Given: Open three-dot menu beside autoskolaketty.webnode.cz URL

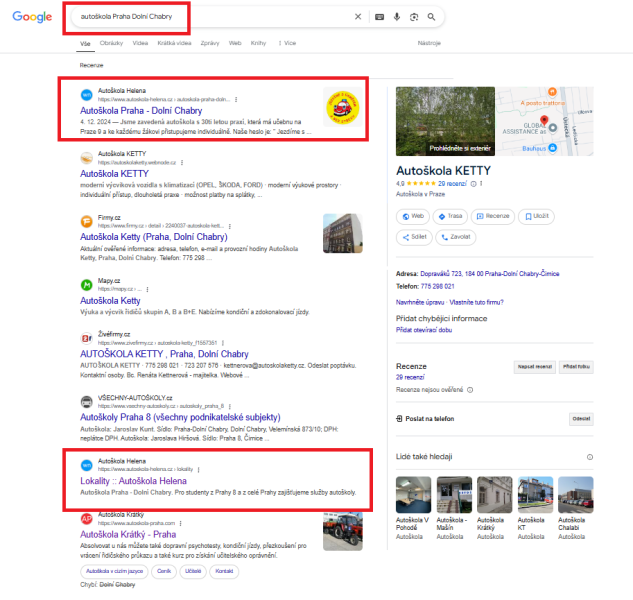Looking at the screenshot, I should 182,162.
